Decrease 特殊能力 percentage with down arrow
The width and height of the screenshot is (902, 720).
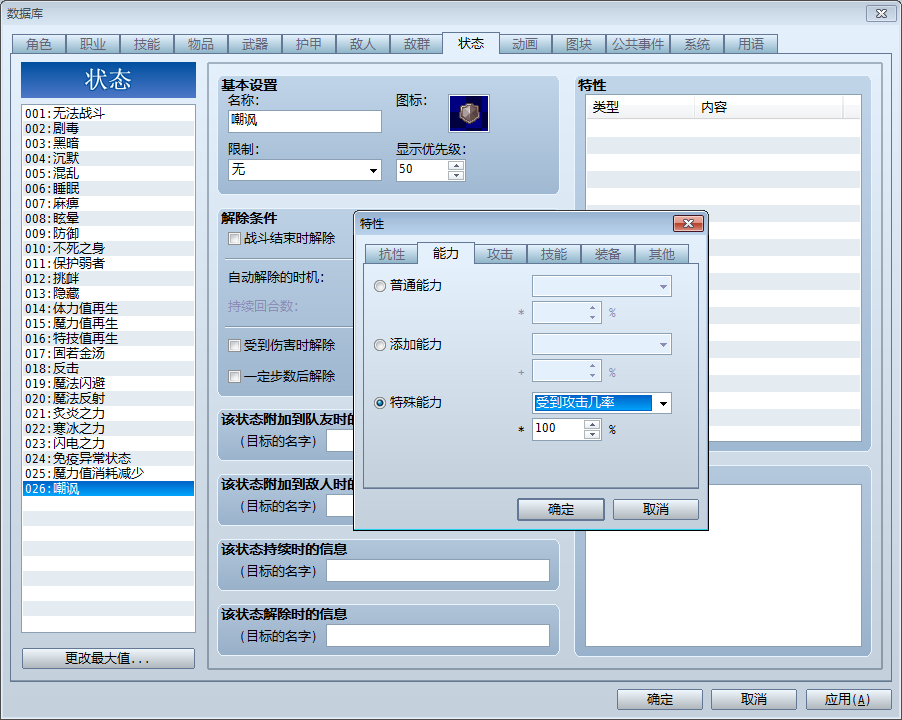click(x=592, y=435)
